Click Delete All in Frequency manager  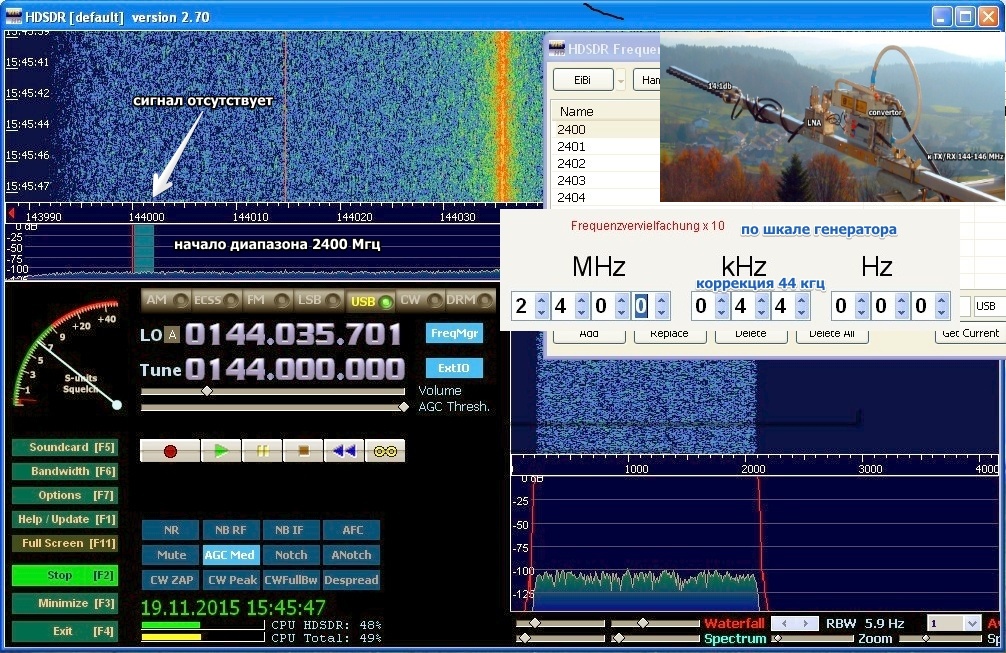pos(832,334)
